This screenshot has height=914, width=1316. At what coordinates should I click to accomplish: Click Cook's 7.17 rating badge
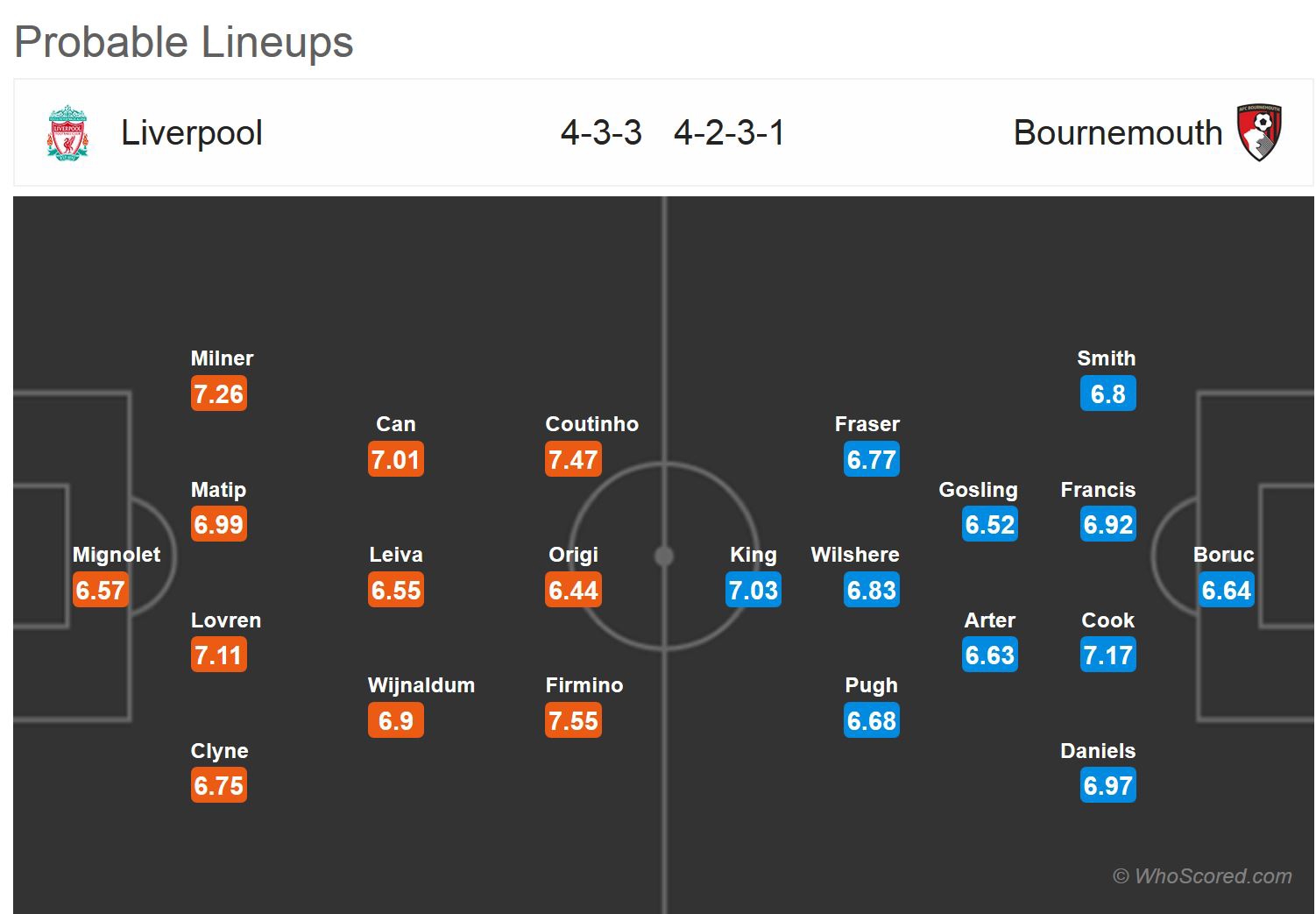(x=1108, y=655)
